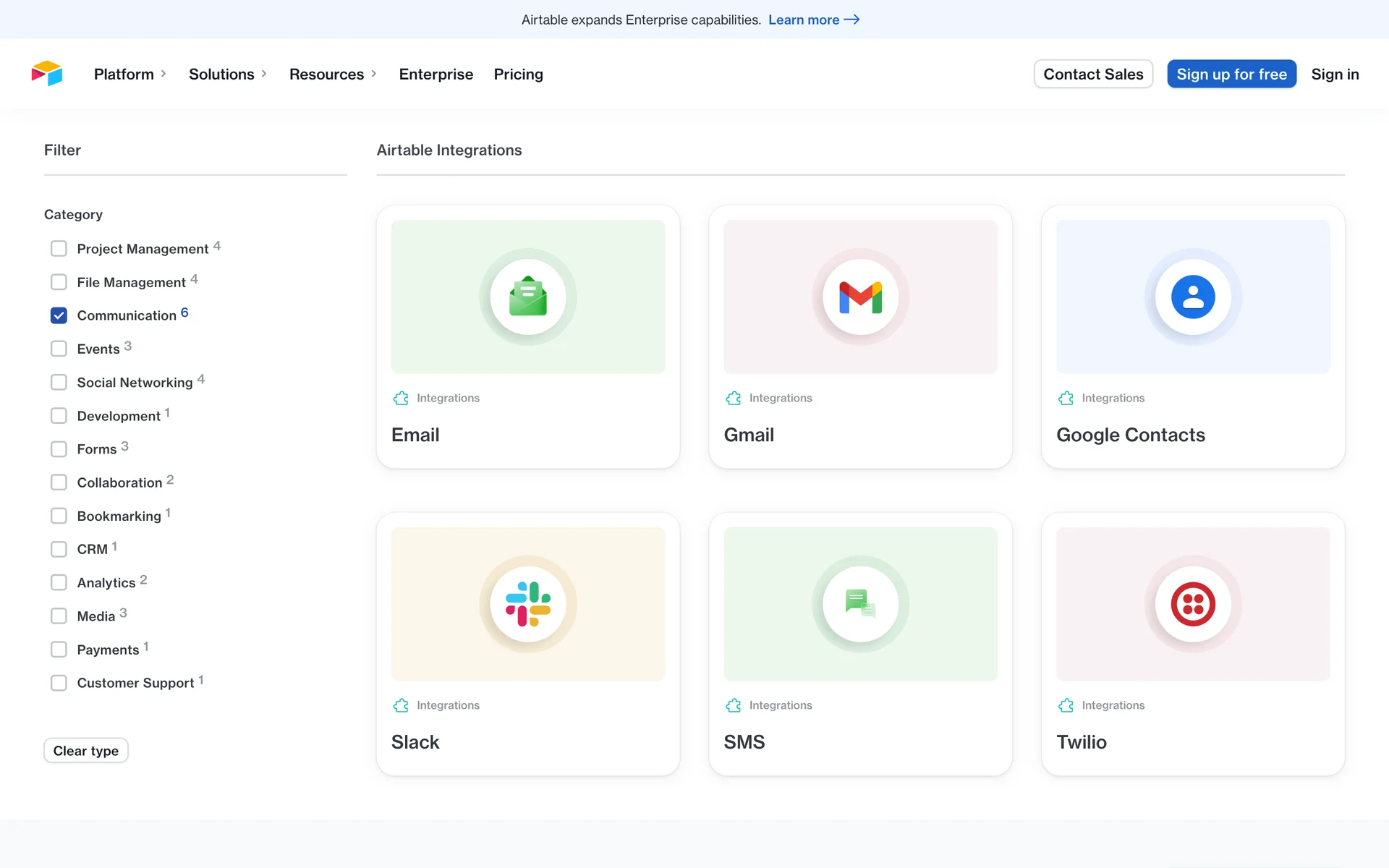Image resolution: width=1389 pixels, height=868 pixels.
Task: Tick the Customer Support filter checkbox
Action: [x=59, y=683]
